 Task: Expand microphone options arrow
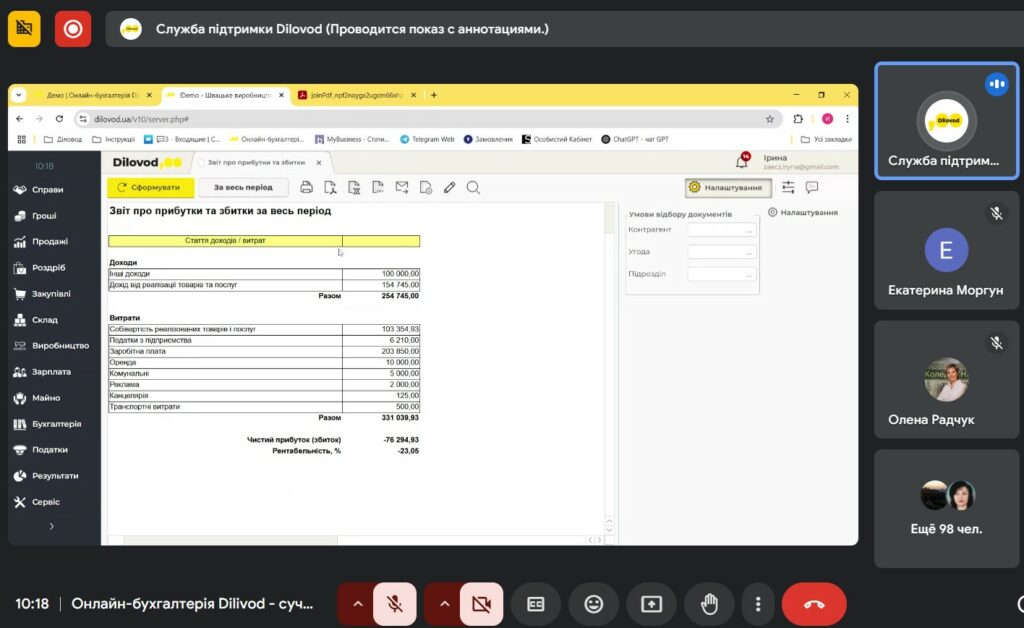point(357,604)
